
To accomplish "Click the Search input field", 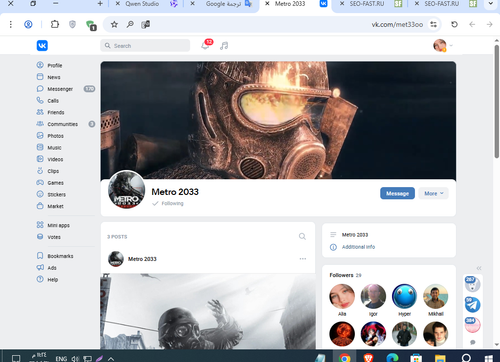I will click(x=145, y=46).
